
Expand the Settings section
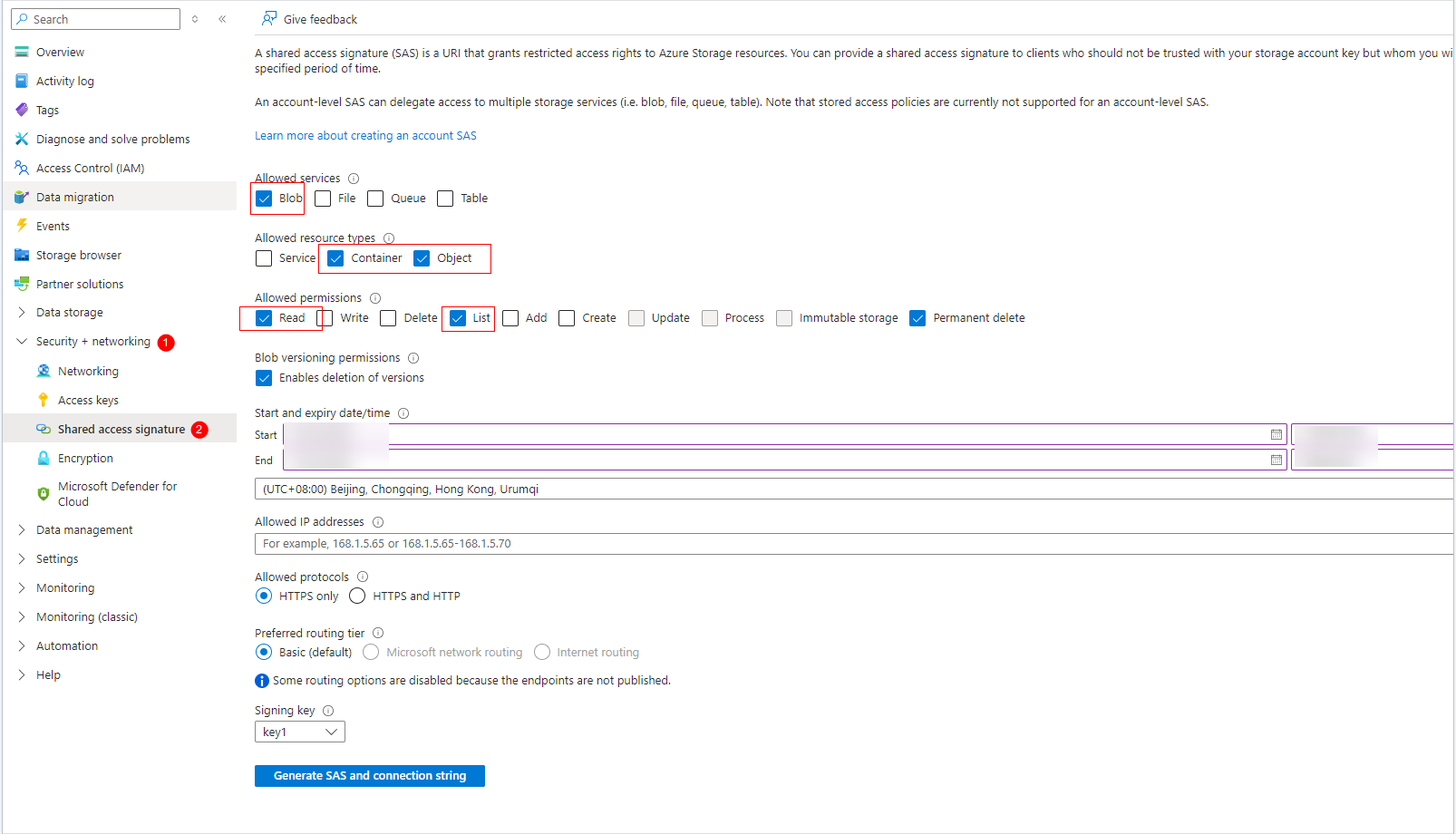[x=22, y=559]
